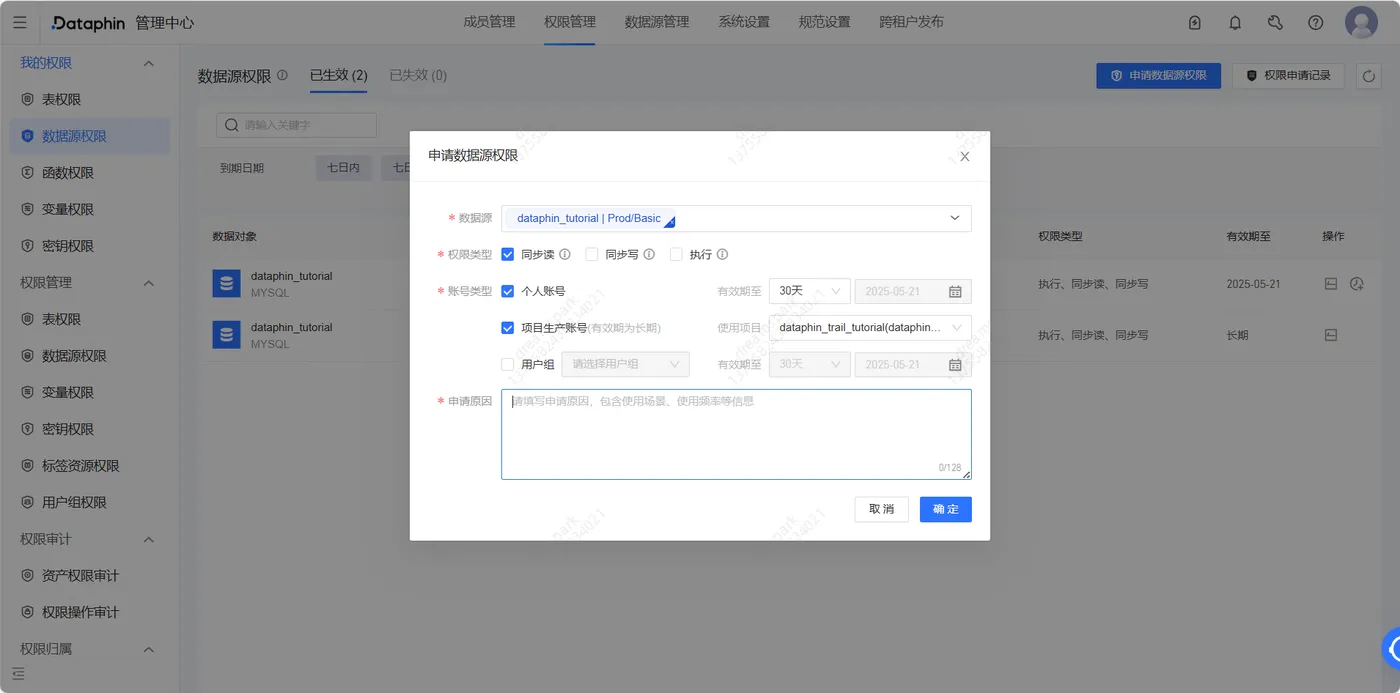This screenshot has height=693, width=1400.
Task: Click the 确定 button
Action: [946, 509]
